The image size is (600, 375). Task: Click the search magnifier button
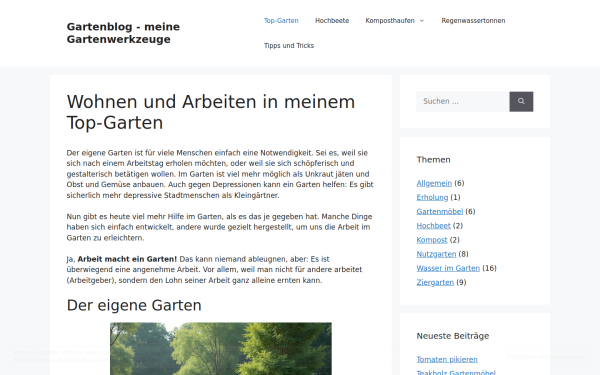point(521,101)
